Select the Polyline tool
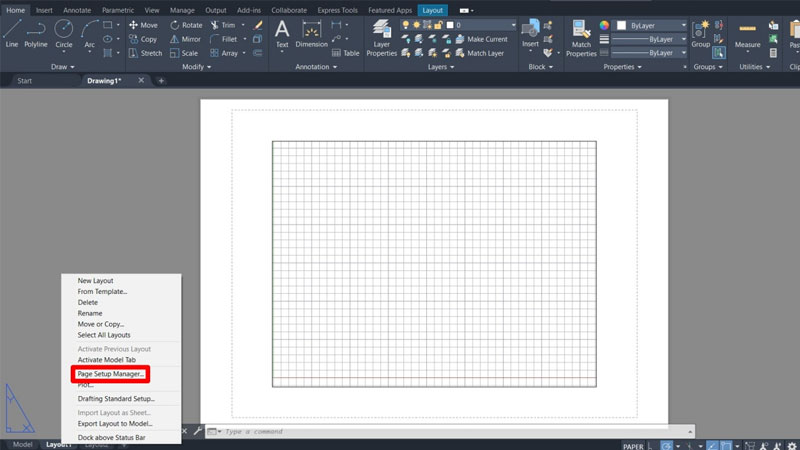The width and height of the screenshot is (800, 450). tap(36, 32)
